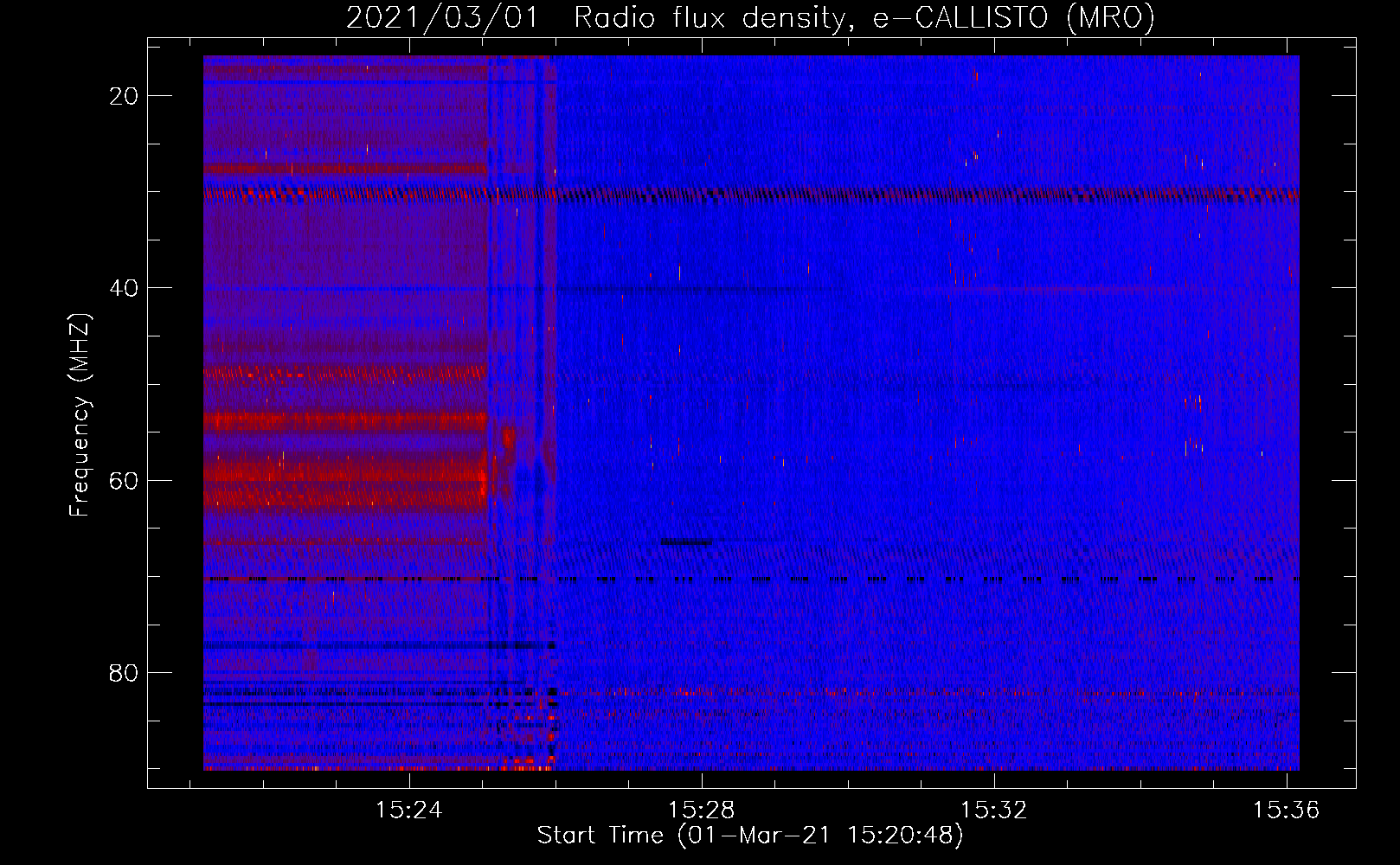The width and height of the screenshot is (1400, 865).
Task: Click the 15:28 time tick label
Action: [x=702, y=810]
